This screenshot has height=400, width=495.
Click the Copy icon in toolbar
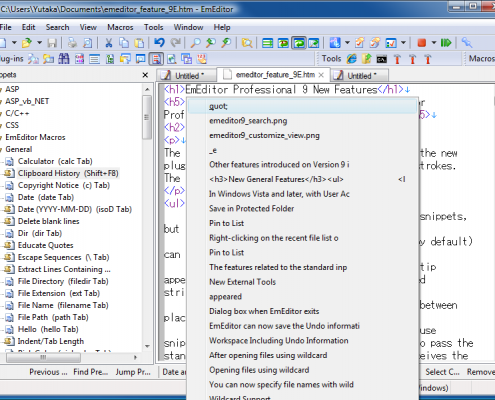coord(124,43)
